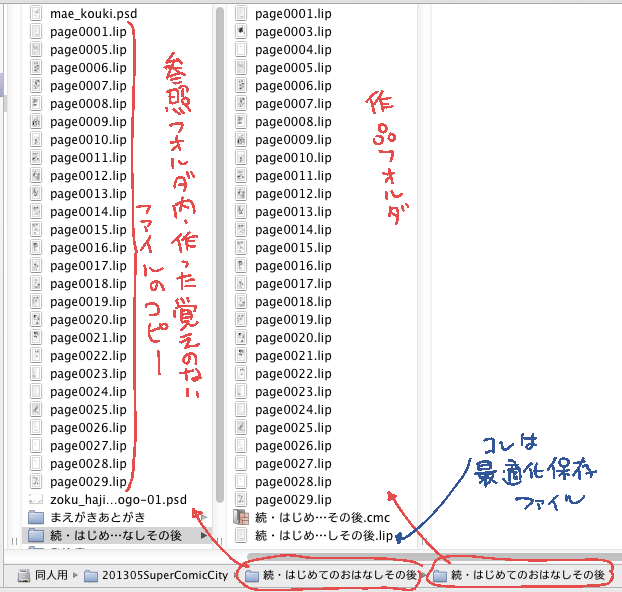This screenshot has width=622, height=592.
Task: Click page0025.lip icon in the left column
Action: [36, 409]
